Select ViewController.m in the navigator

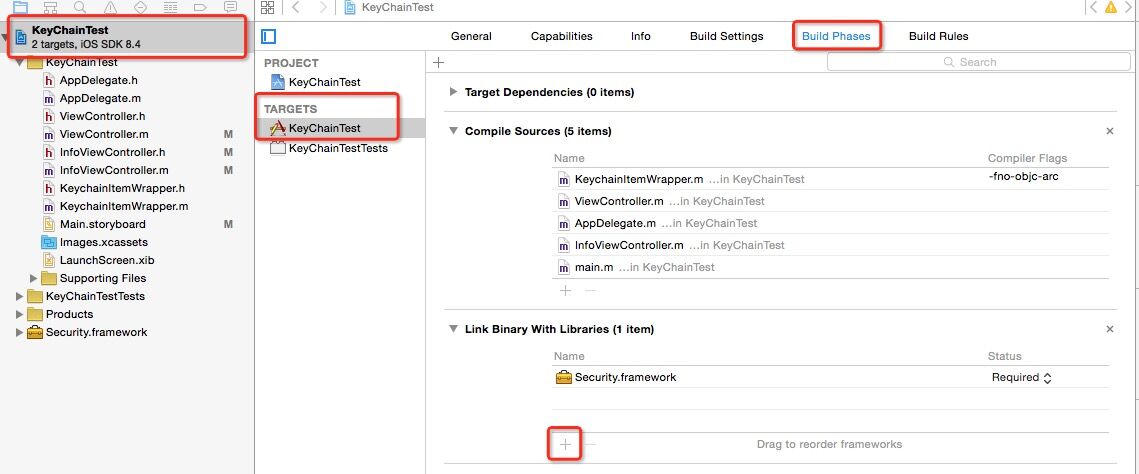coord(104,134)
